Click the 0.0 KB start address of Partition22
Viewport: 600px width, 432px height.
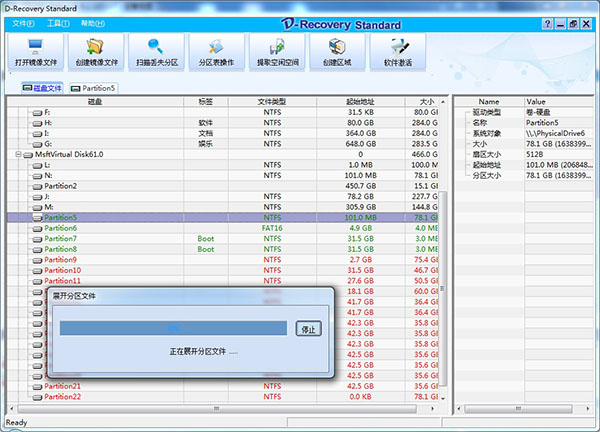[360, 397]
